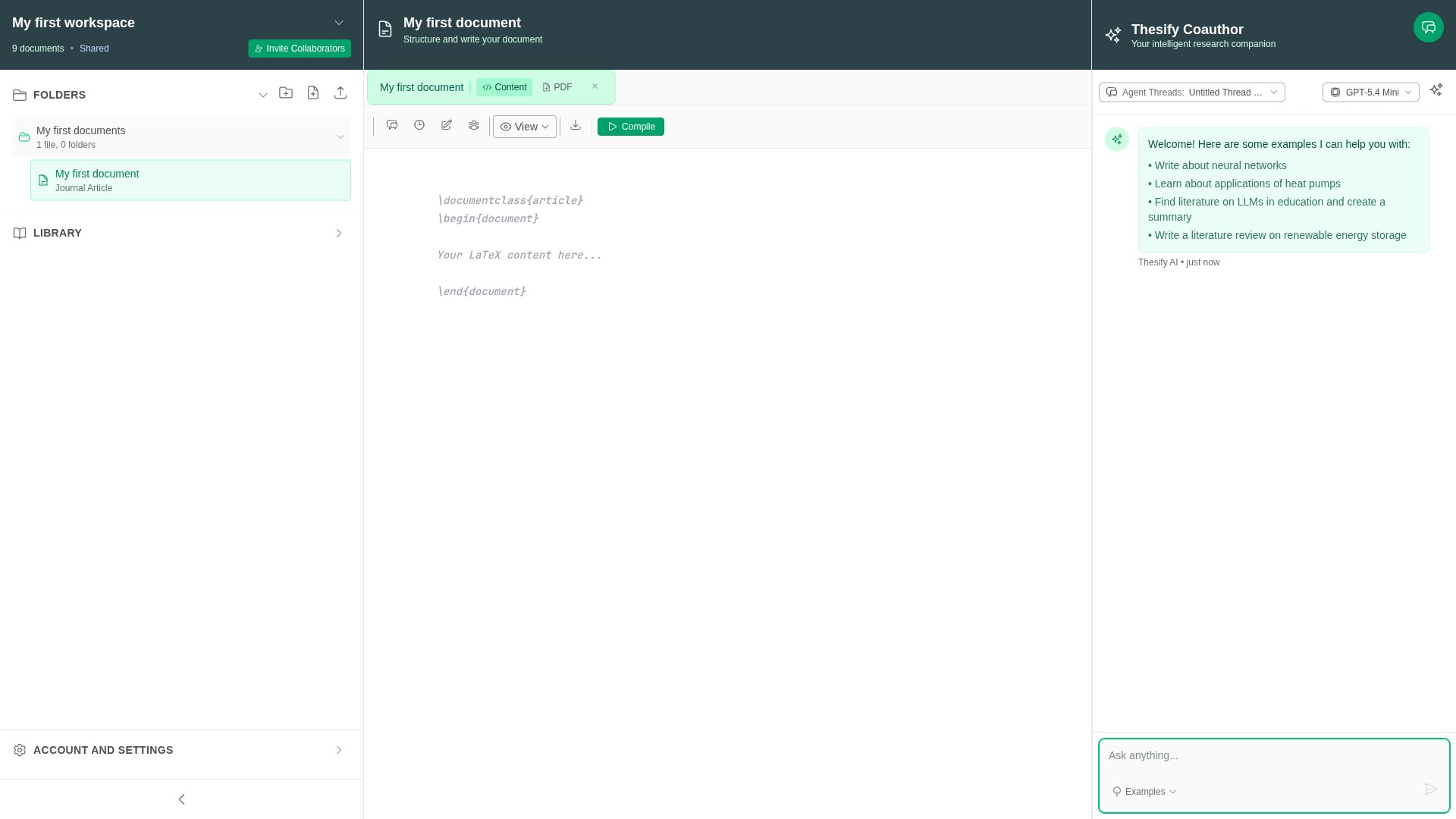Click the collaborators people icon in toolbar
This screenshot has height=819, width=1456.
(474, 125)
